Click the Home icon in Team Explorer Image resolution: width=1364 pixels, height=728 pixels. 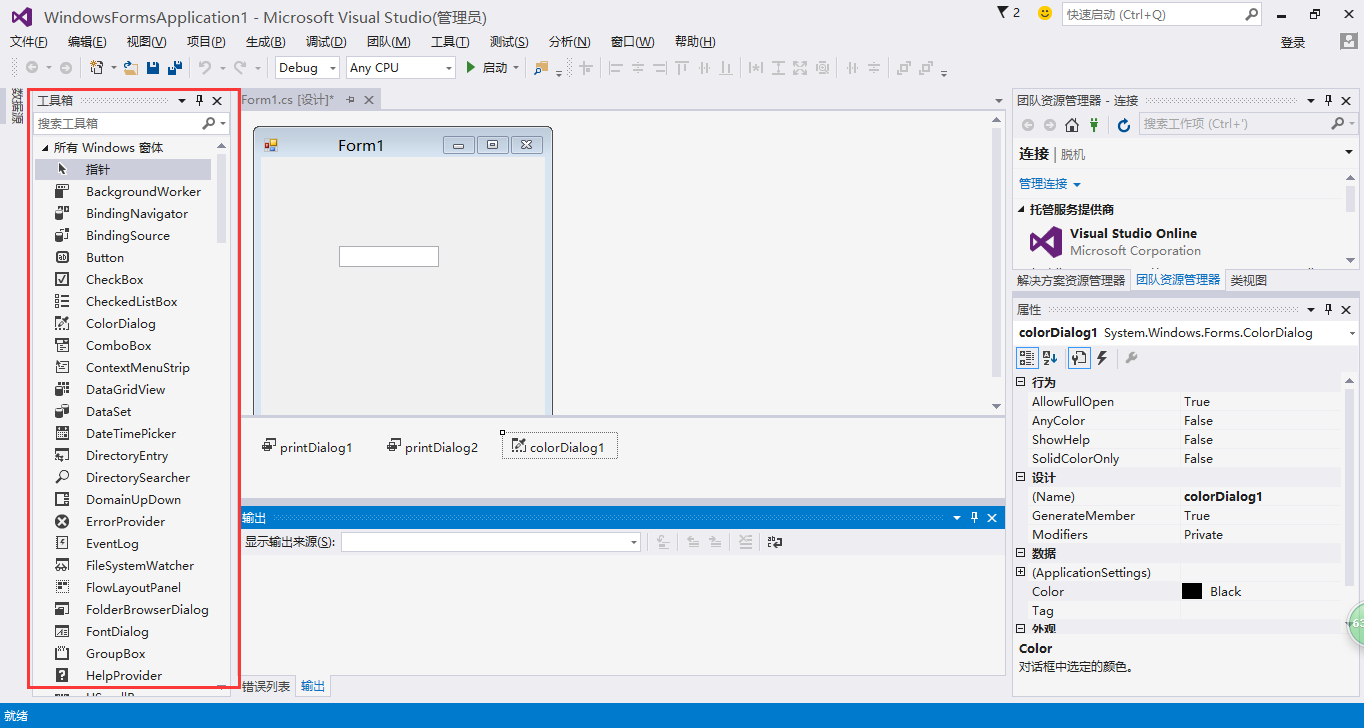1072,125
